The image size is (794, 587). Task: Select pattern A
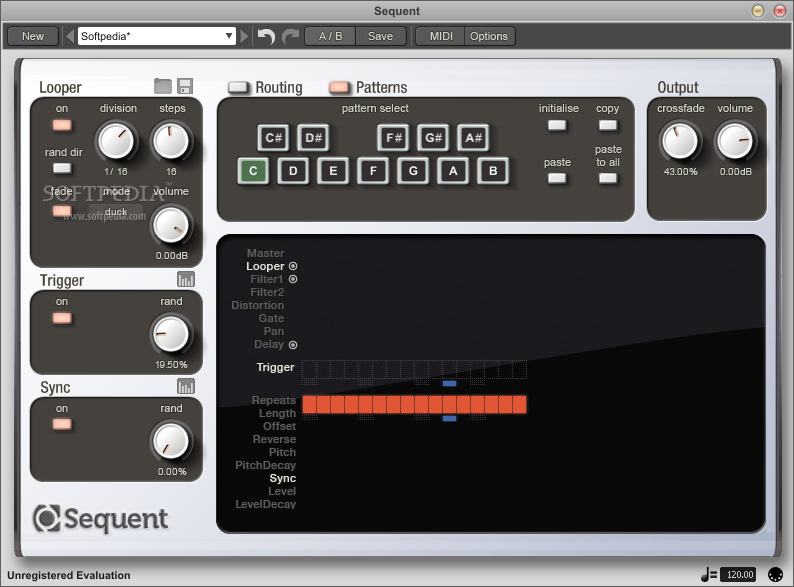coord(453,171)
